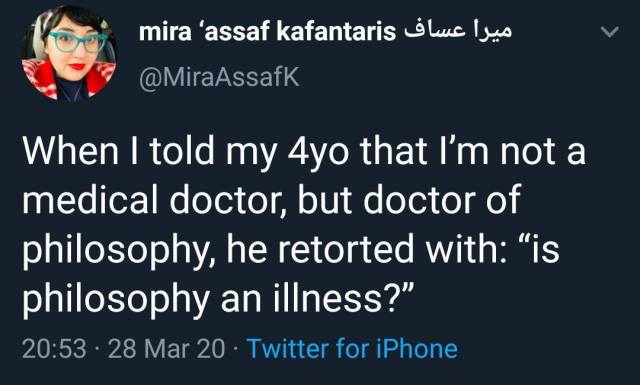The height and width of the screenshot is (385, 640).
Task: Click the 28 Mar 20 date
Action: coord(167,349)
